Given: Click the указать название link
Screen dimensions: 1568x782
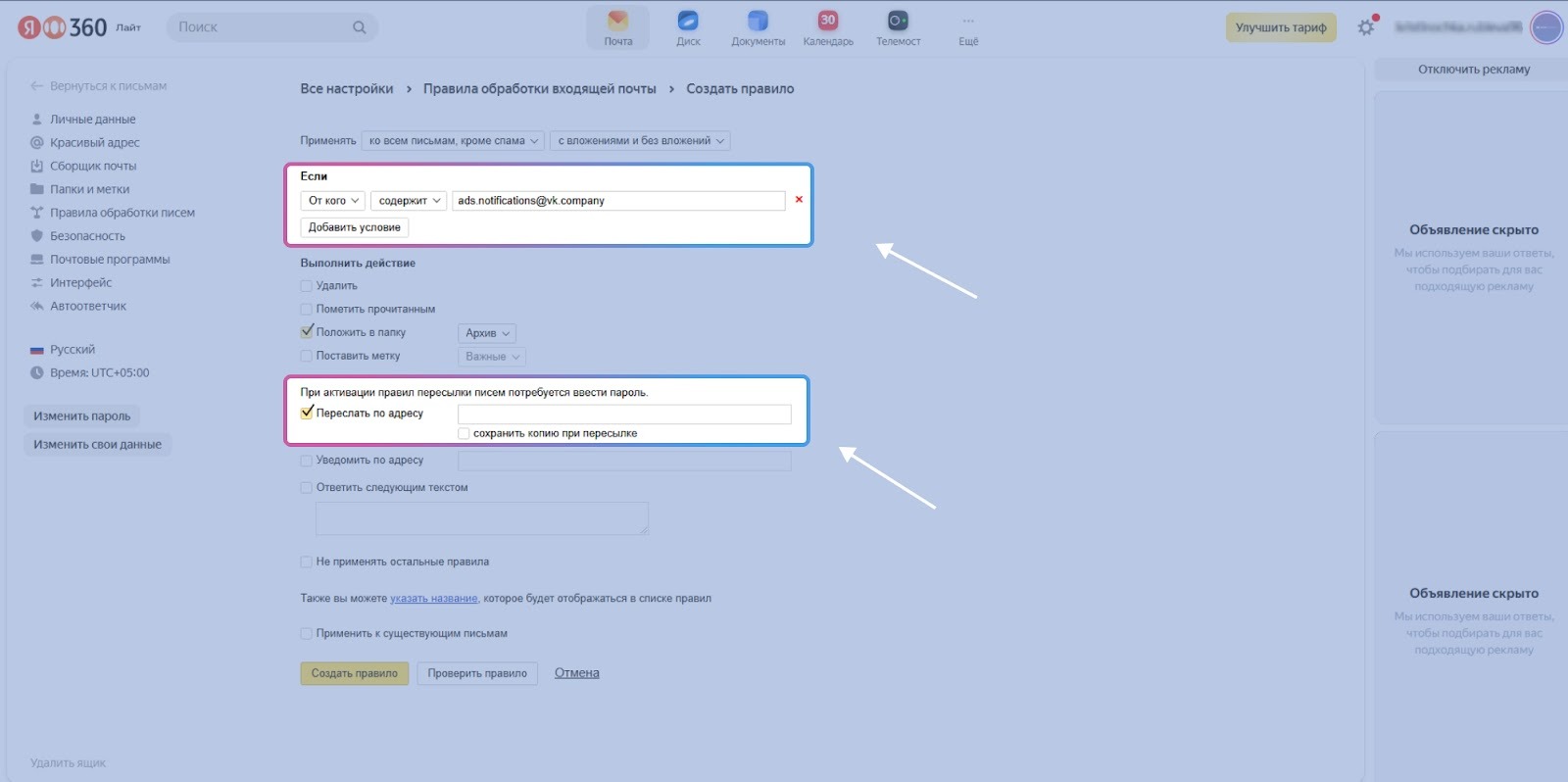Looking at the screenshot, I should (433, 599).
